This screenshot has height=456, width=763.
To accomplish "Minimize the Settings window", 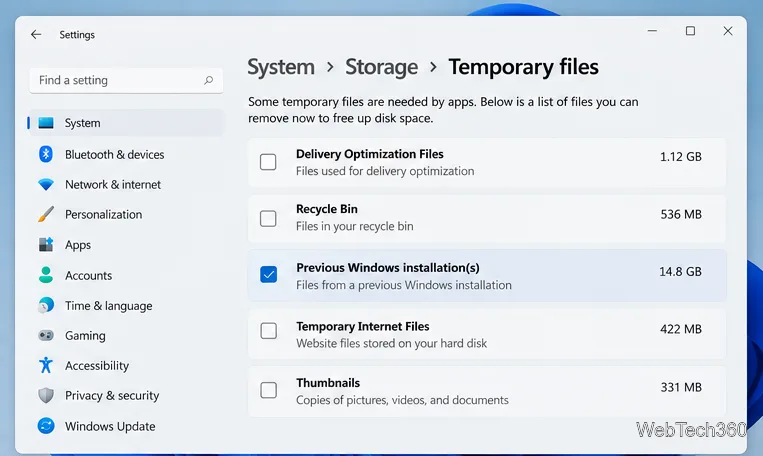I will point(653,31).
